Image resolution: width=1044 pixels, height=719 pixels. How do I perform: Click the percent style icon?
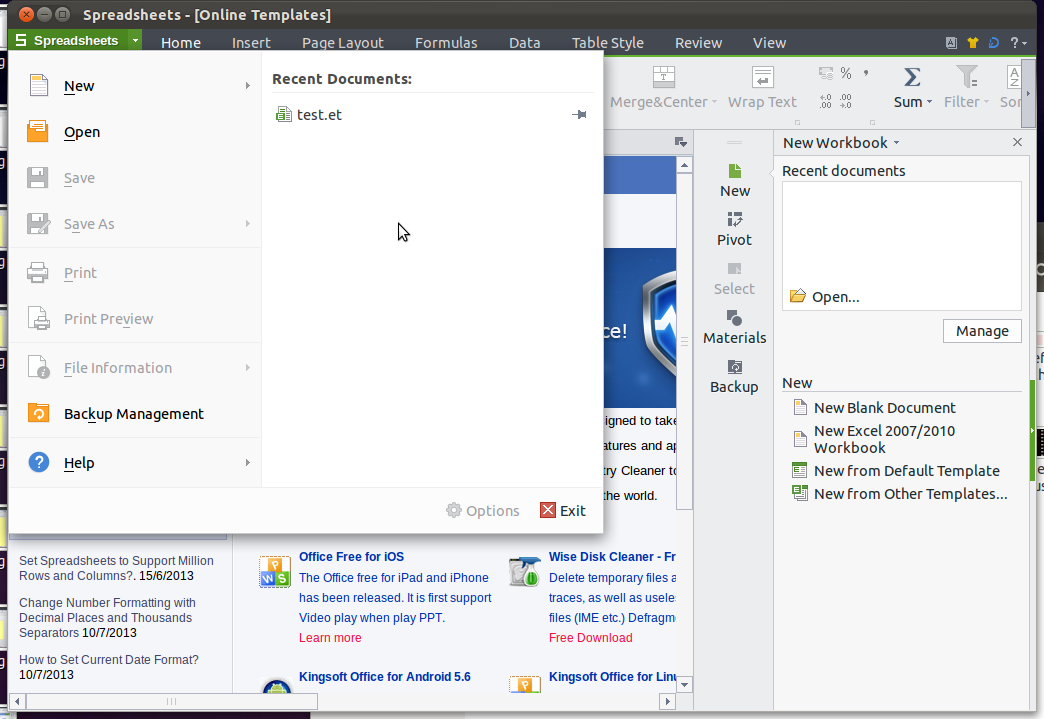(x=846, y=73)
